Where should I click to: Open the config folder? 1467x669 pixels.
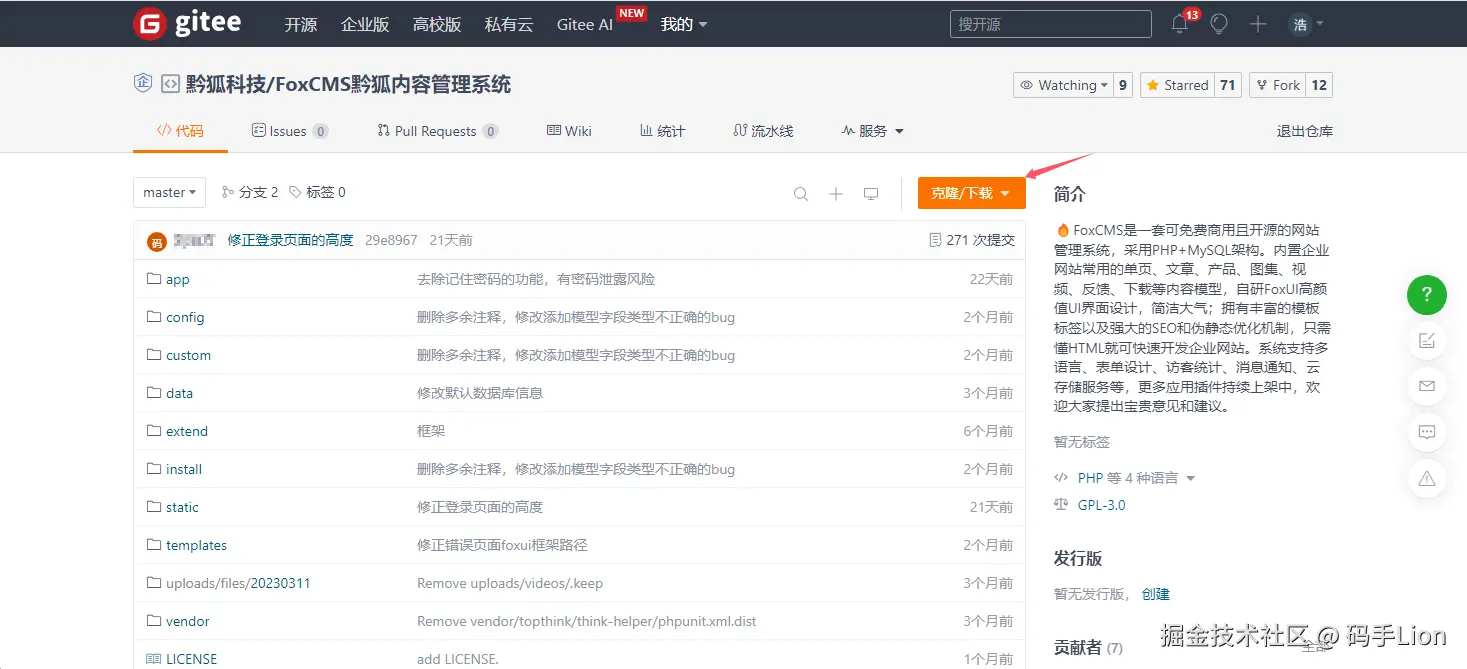coord(185,317)
